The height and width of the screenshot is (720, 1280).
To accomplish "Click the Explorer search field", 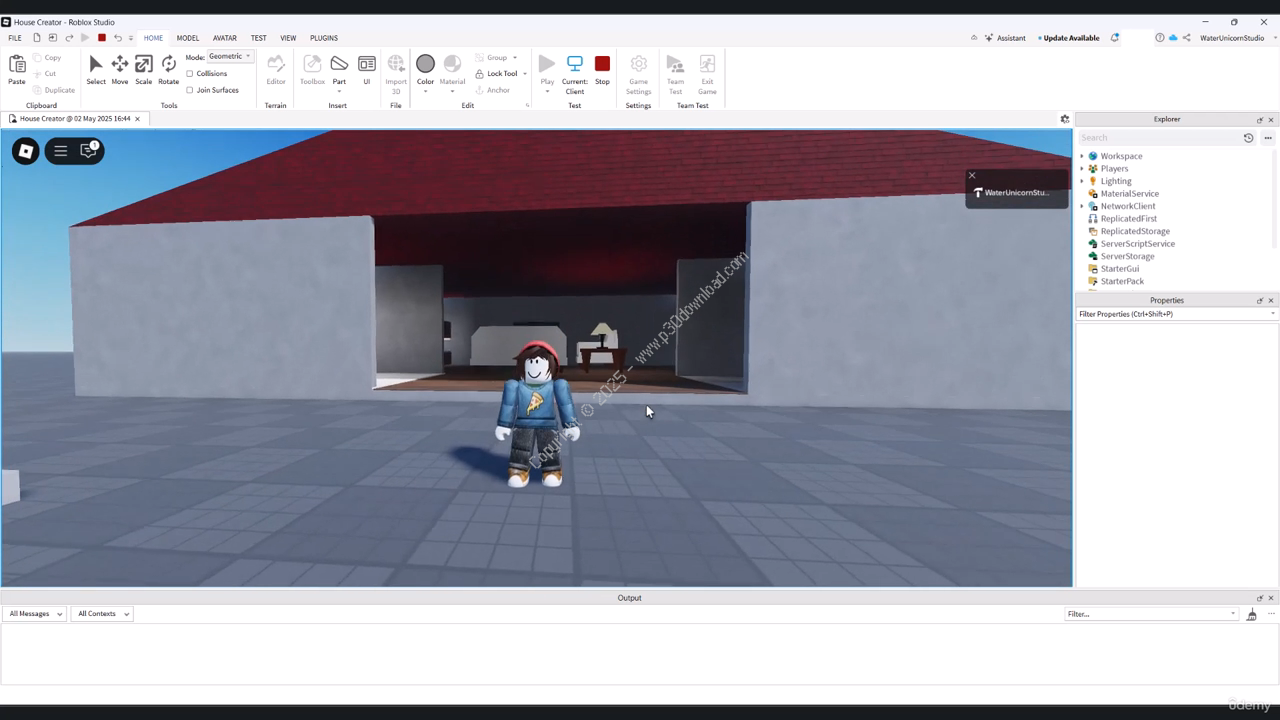I will coord(1159,138).
